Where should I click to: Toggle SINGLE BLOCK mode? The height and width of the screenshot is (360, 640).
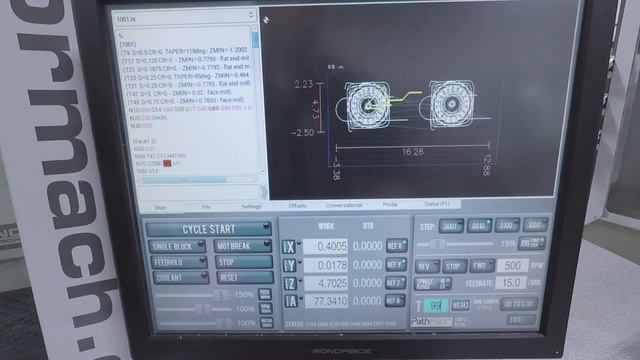(x=177, y=246)
